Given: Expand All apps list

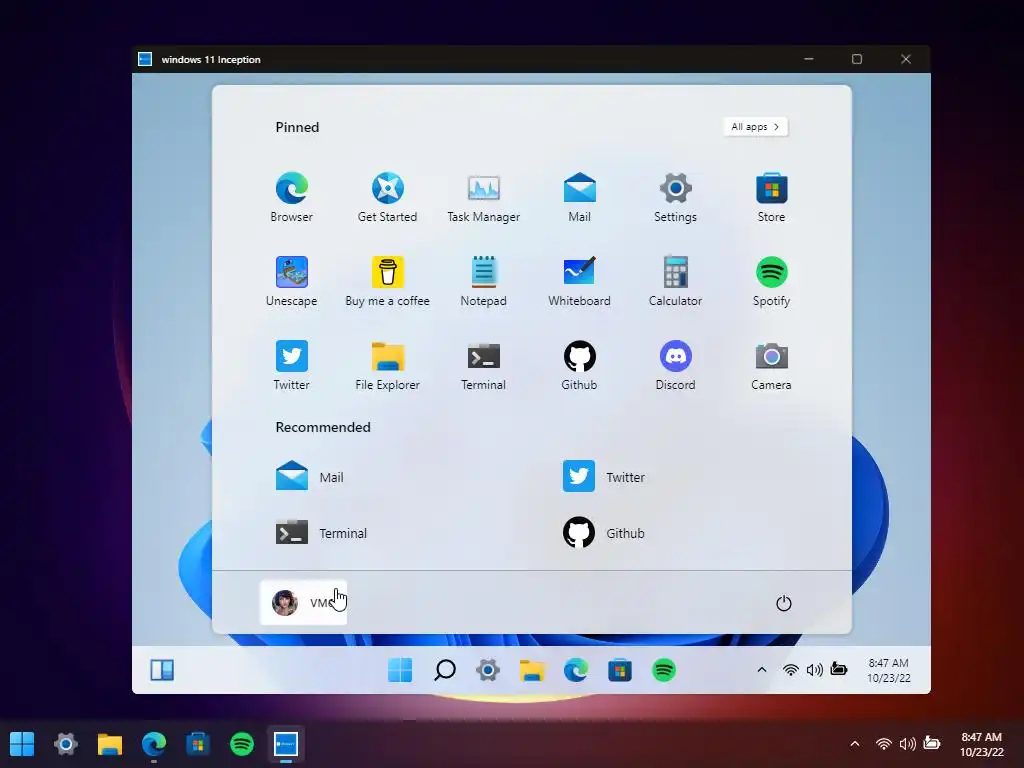Looking at the screenshot, I should click(756, 127).
